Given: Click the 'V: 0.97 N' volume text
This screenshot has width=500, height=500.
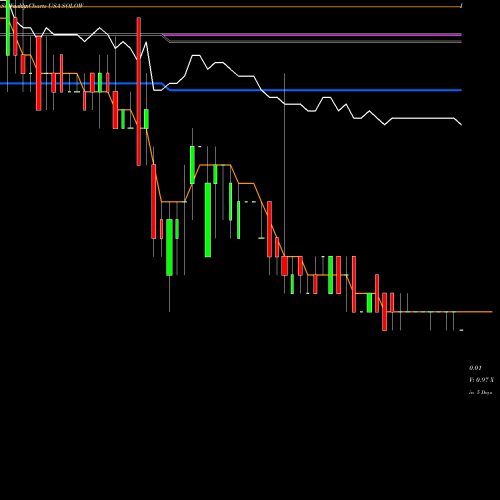Looking at the screenshot, I should [x=481, y=380].
